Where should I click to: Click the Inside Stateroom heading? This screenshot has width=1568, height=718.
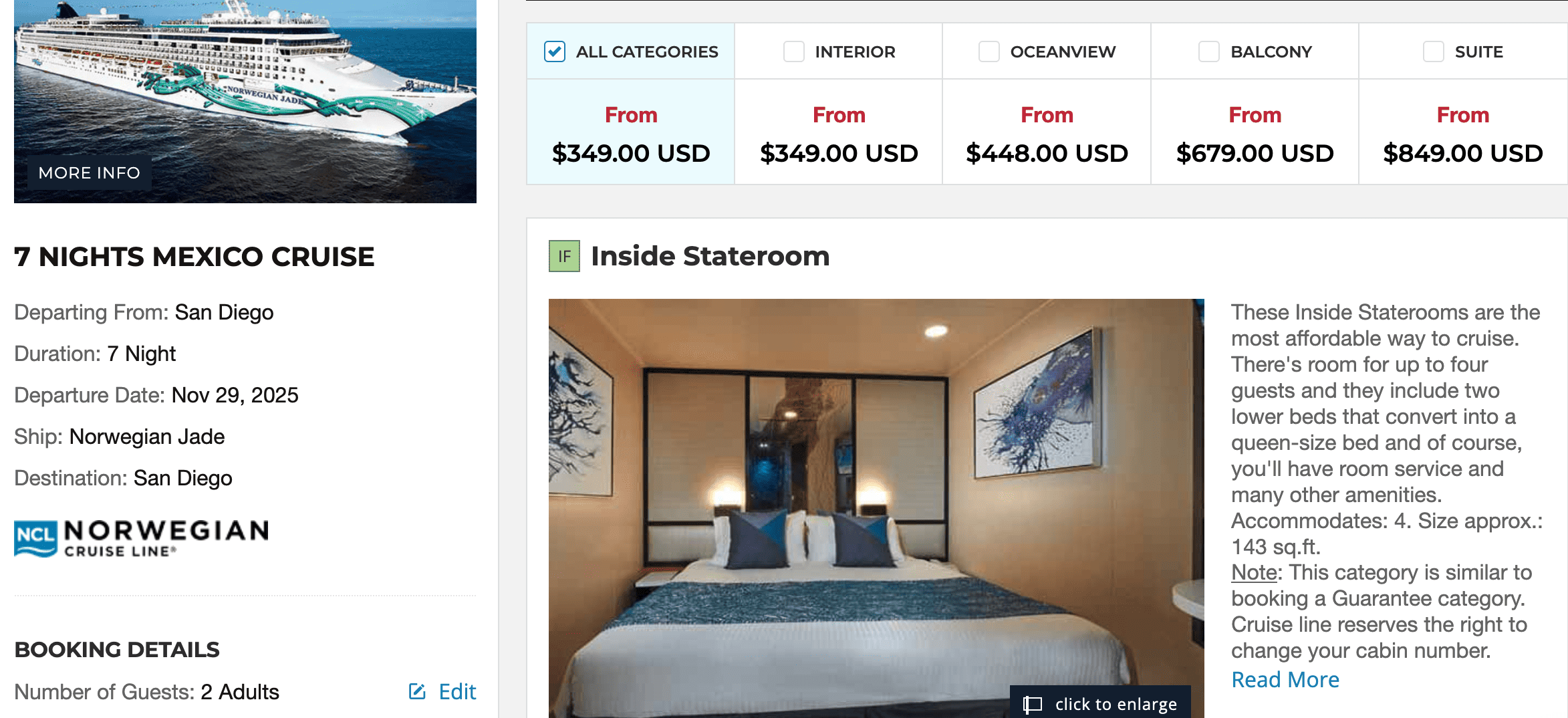(710, 256)
